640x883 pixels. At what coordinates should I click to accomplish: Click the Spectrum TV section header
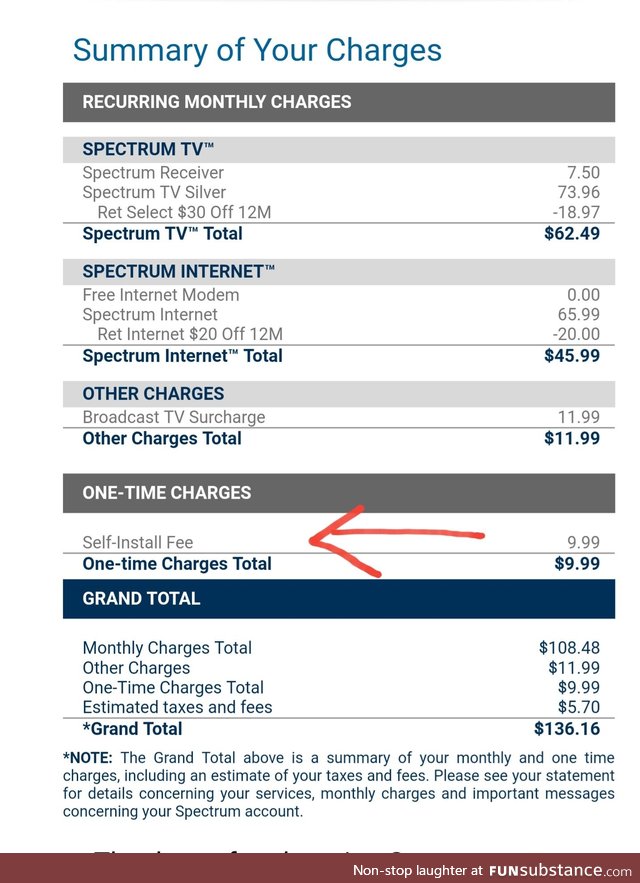pos(339,149)
